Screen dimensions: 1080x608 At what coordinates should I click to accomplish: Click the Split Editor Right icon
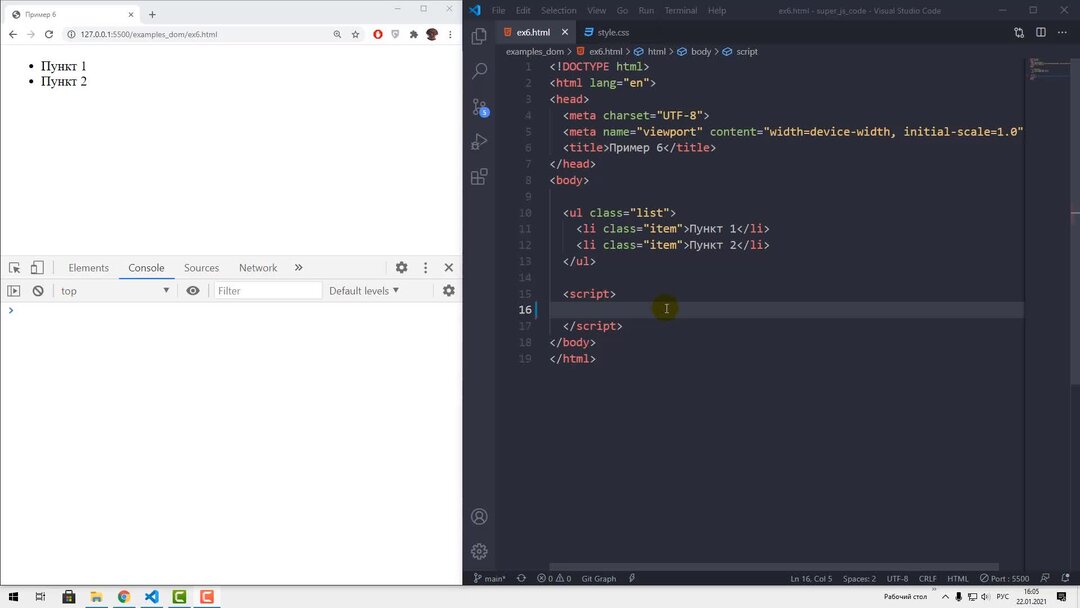pyautogui.click(x=1041, y=32)
